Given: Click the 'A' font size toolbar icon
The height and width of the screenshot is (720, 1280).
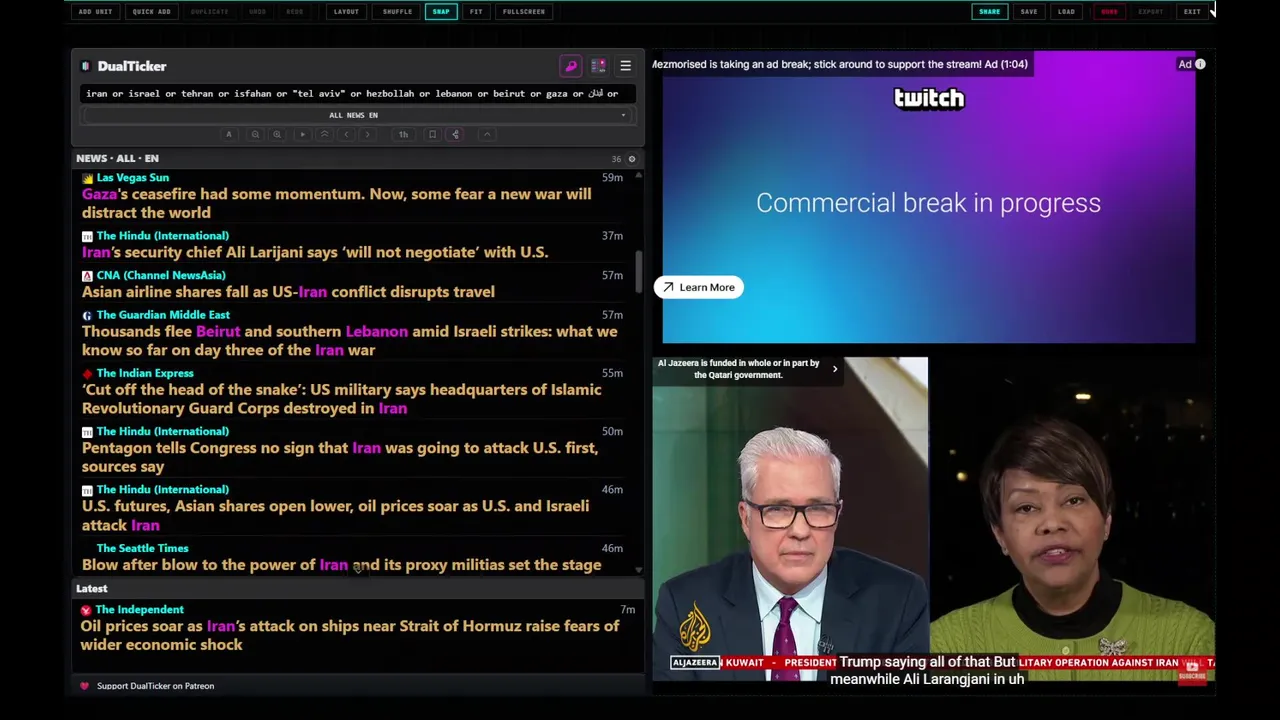Looking at the screenshot, I should 228,134.
